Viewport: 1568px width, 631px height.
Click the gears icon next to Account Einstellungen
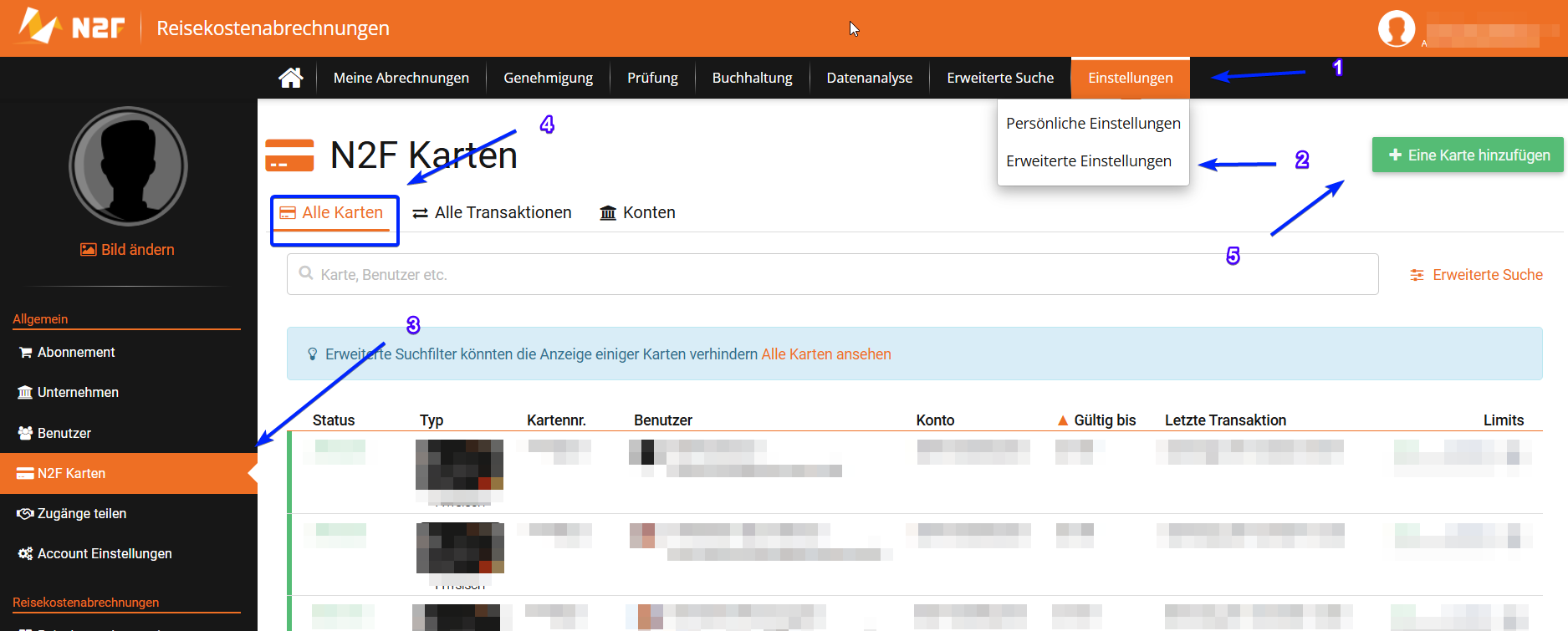(25, 553)
